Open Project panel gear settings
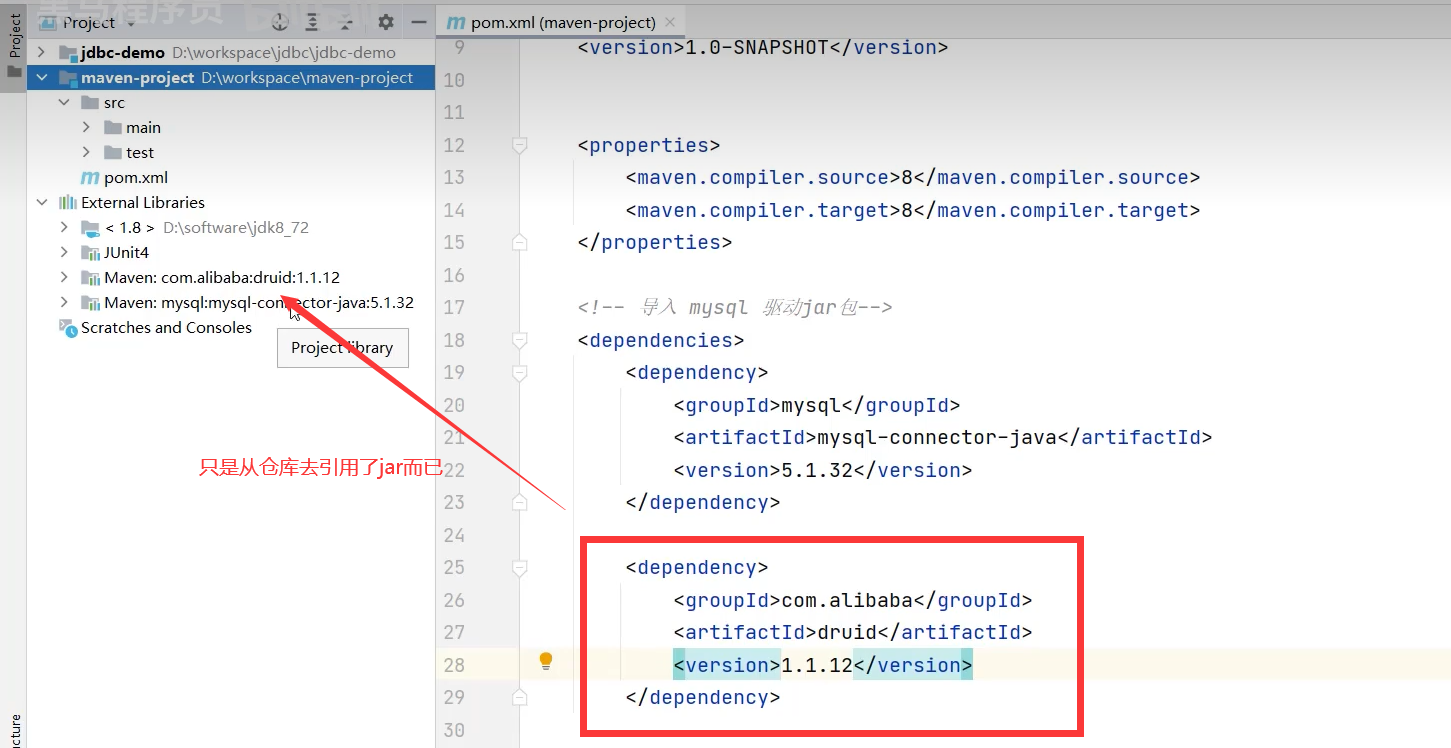 (386, 22)
